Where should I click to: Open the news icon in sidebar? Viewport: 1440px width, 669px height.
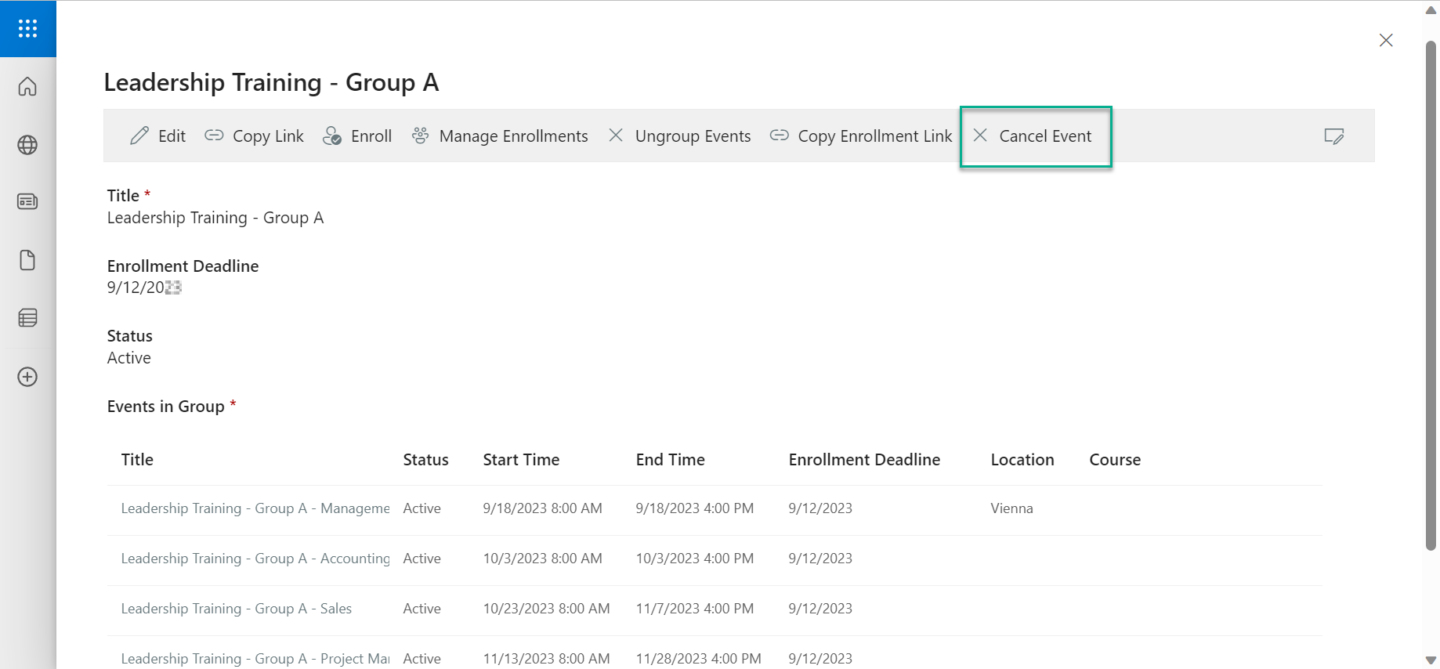tap(28, 202)
